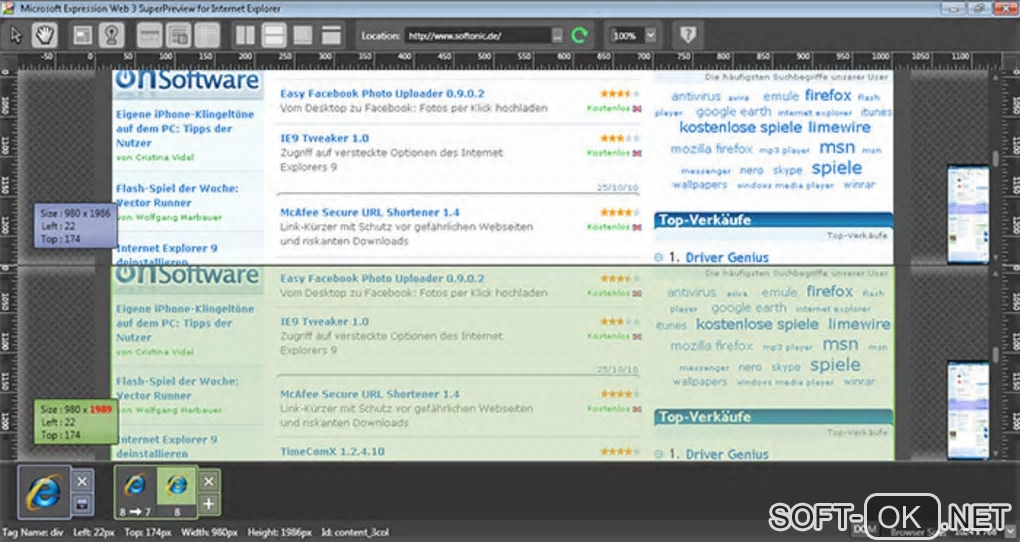Switch to overlay layout
This screenshot has height=542, width=1020.
point(302,35)
